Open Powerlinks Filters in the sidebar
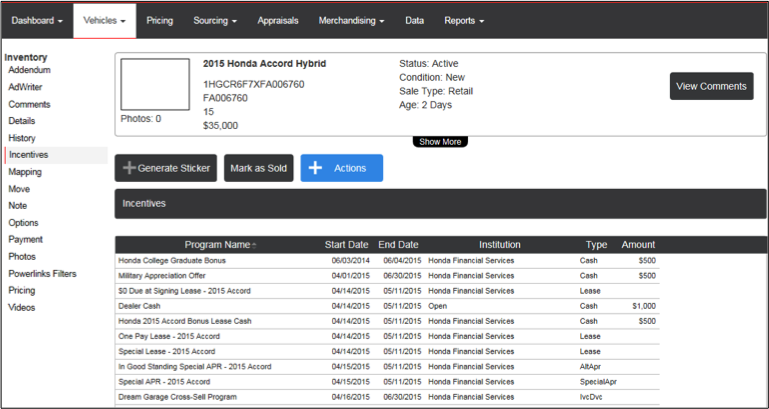This screenshot has width=769, height=409. point(42,274)
